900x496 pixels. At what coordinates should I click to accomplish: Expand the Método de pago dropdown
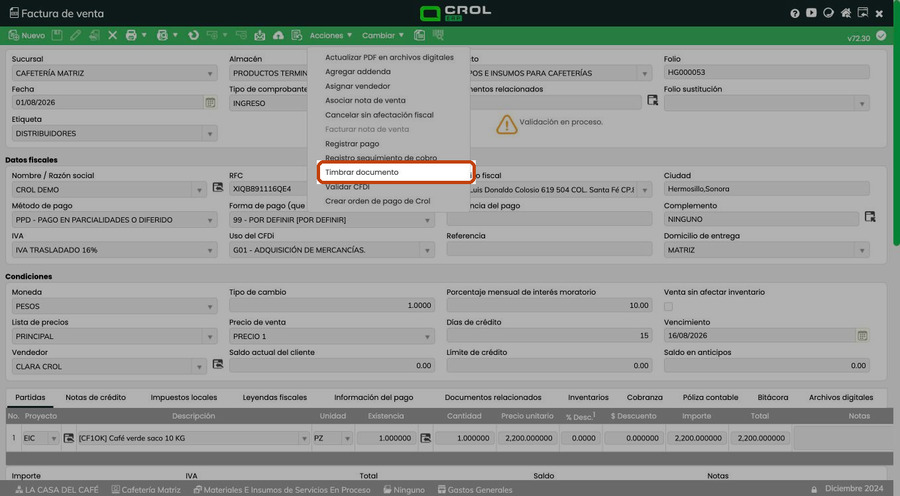click(210, 220)
